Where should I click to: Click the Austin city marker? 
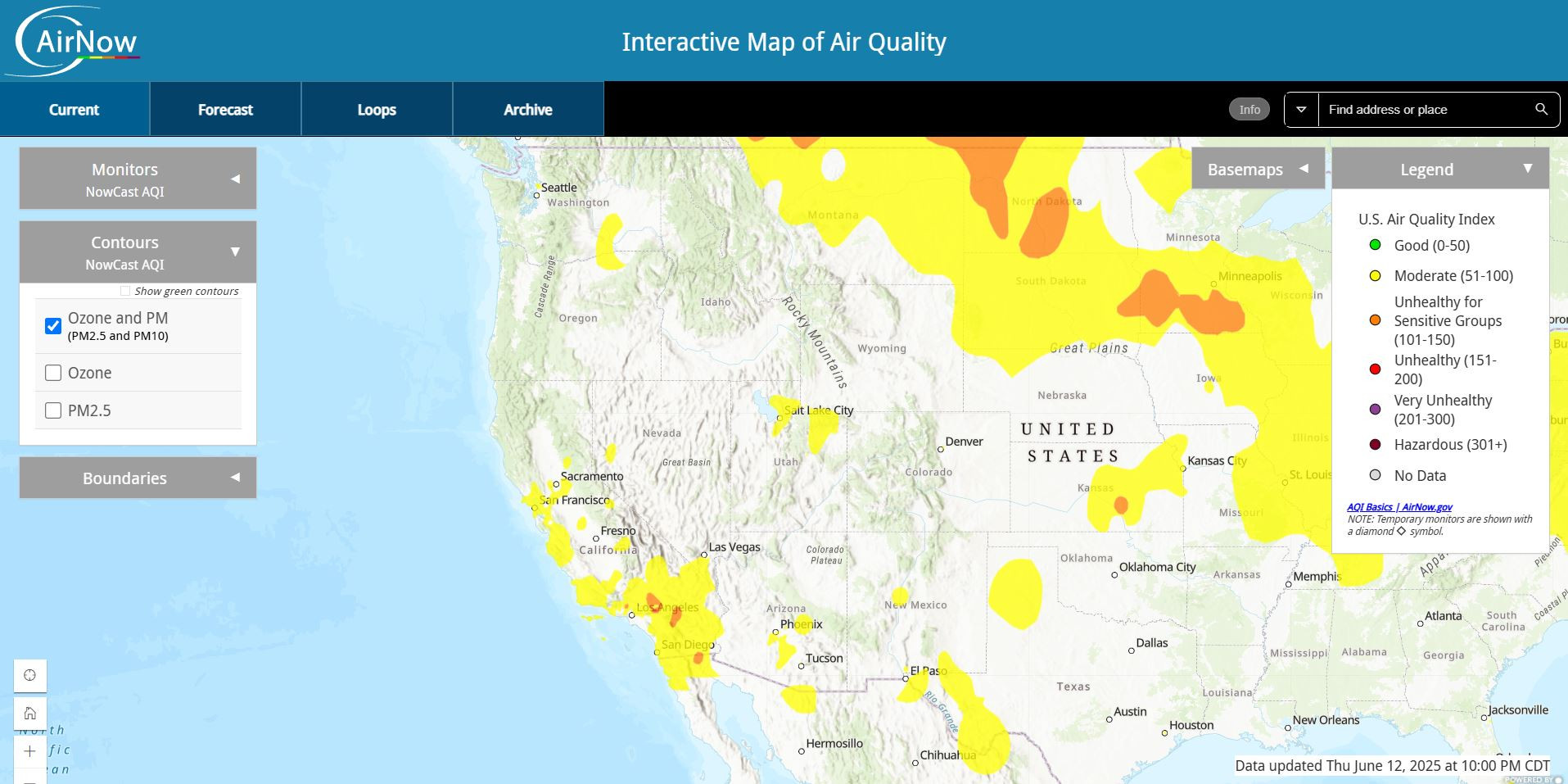[1109, 719]
